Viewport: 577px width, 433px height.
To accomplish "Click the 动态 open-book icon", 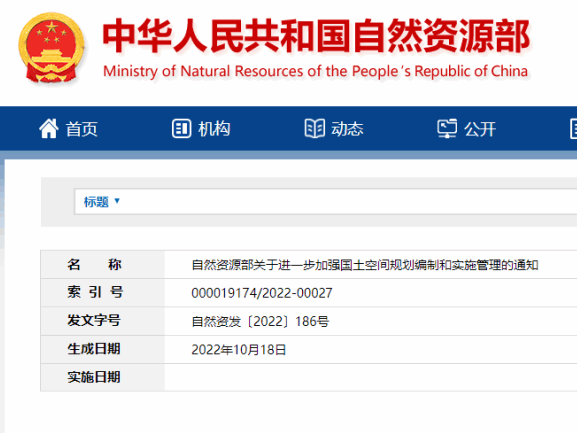I will [x=315, y=128].
